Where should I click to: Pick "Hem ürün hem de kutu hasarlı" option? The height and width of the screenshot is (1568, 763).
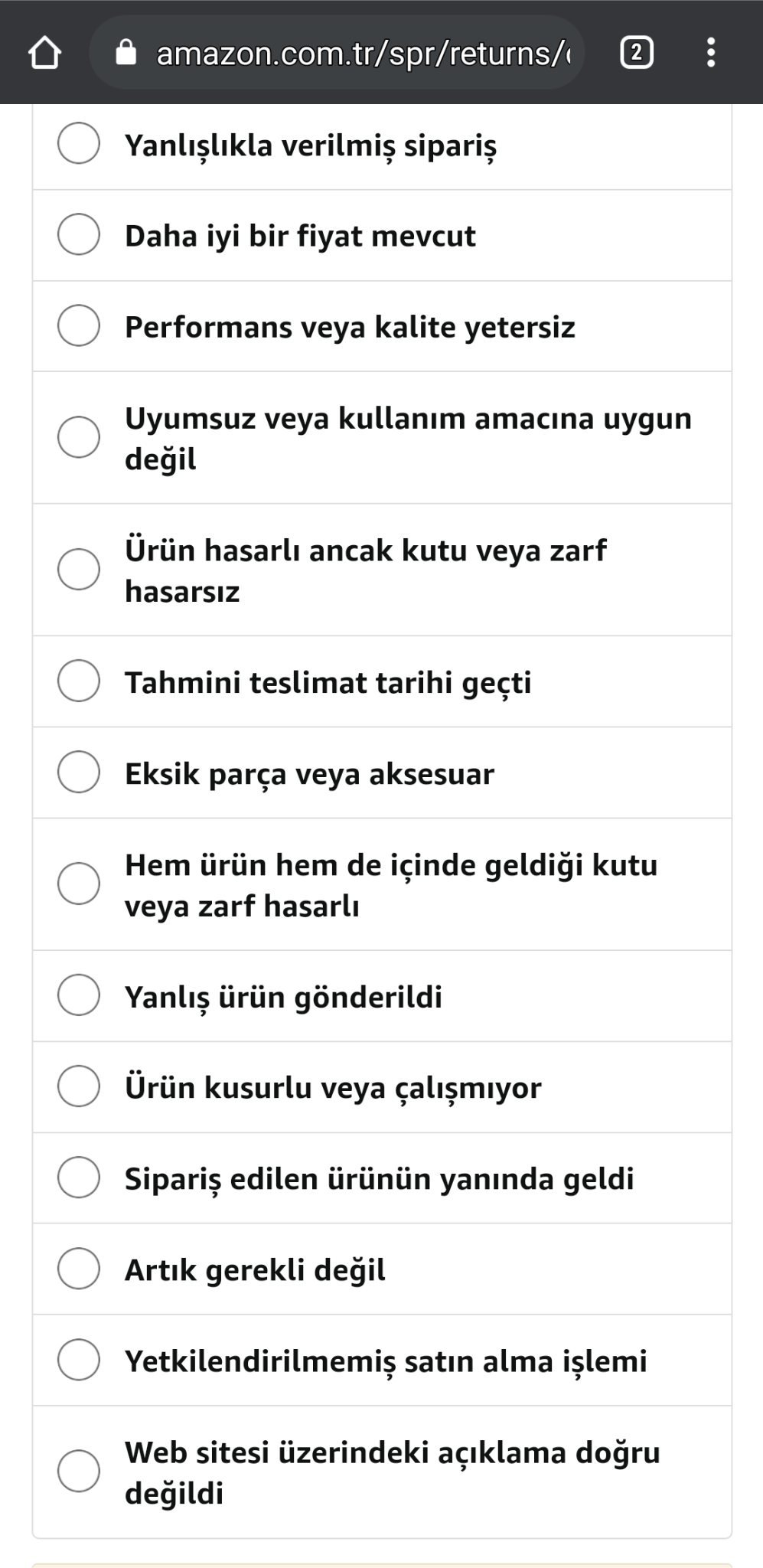point(79,884)
